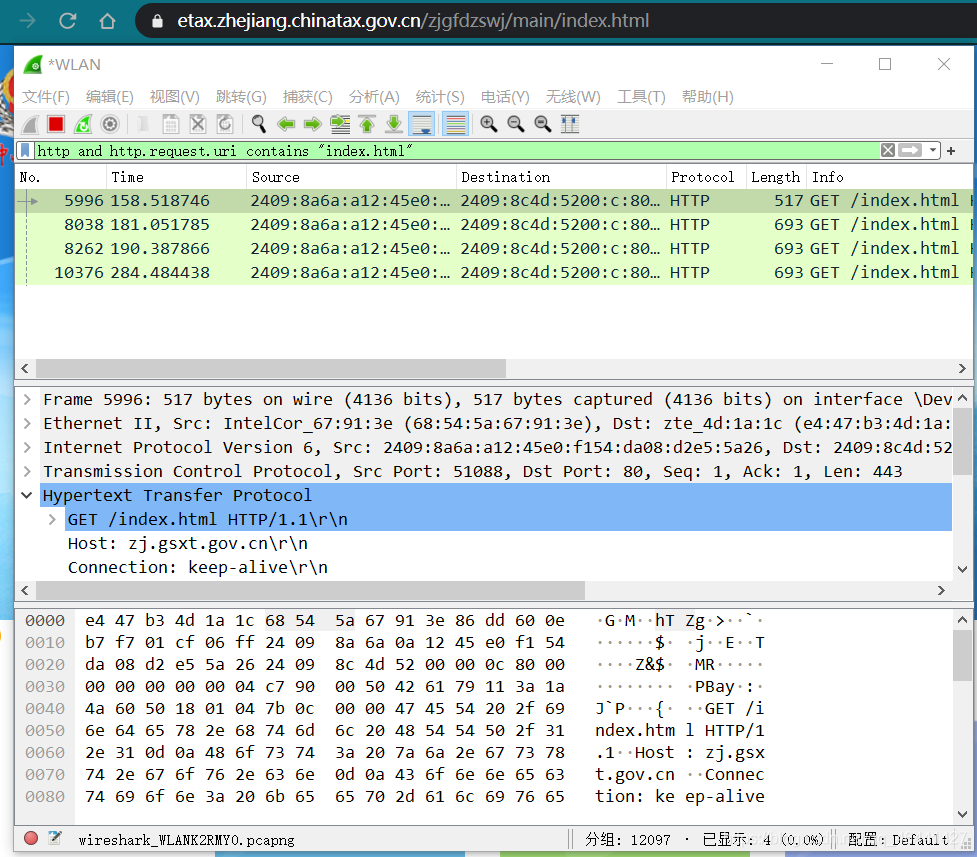Click the details pane horizontal scrollbar

click(x=310, y=590)
